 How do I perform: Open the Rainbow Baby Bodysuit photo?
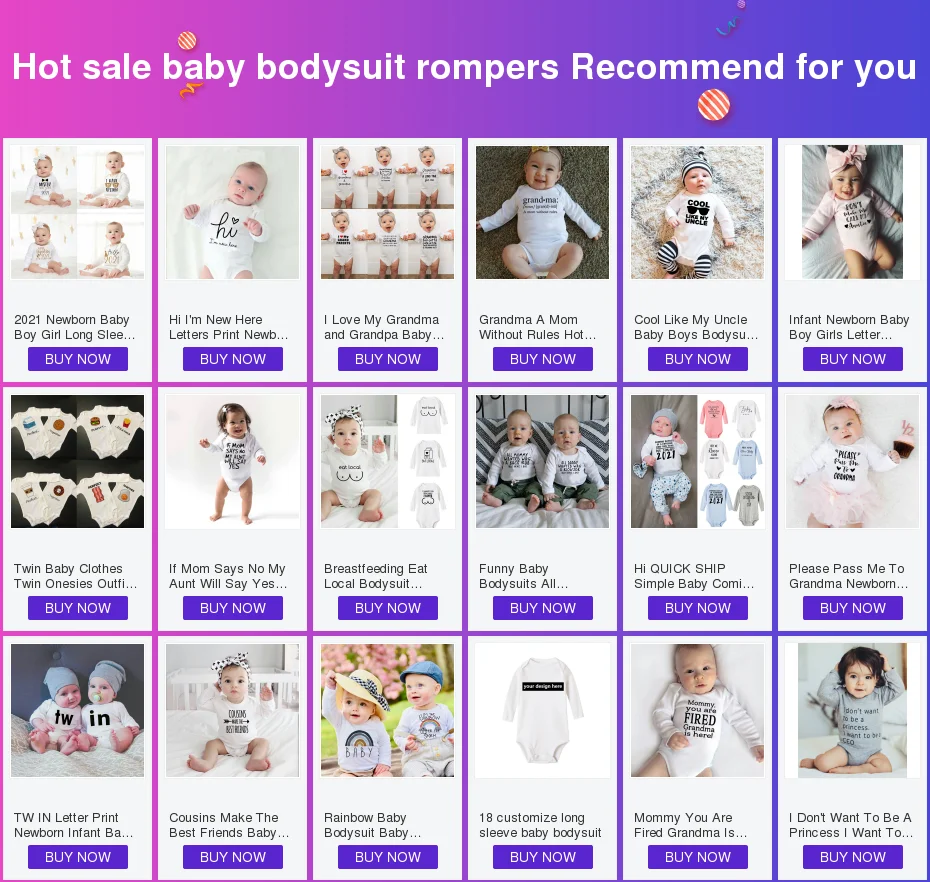tap(387, 711)
